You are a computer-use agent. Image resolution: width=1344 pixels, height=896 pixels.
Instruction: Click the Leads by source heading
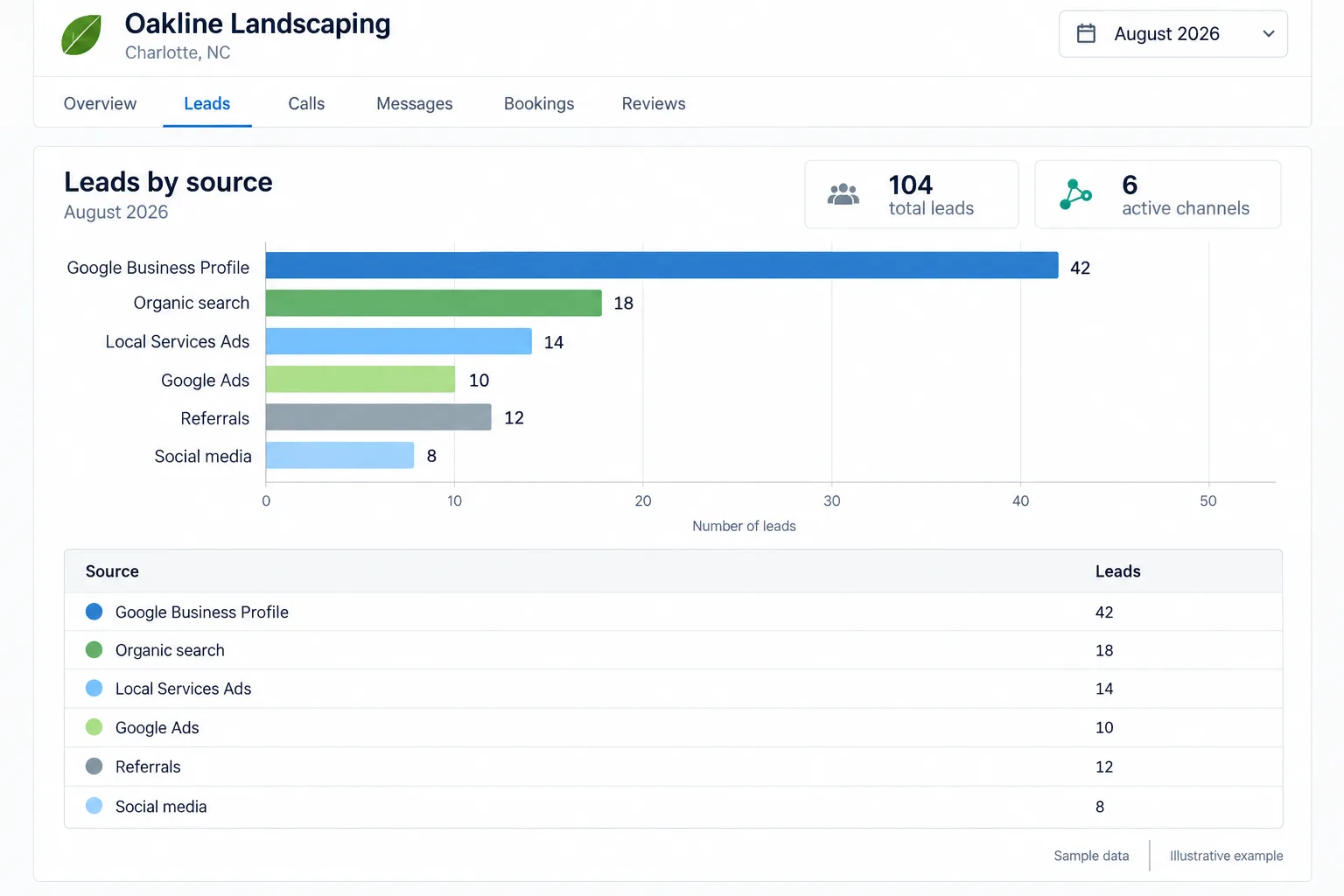pos(168,182)
